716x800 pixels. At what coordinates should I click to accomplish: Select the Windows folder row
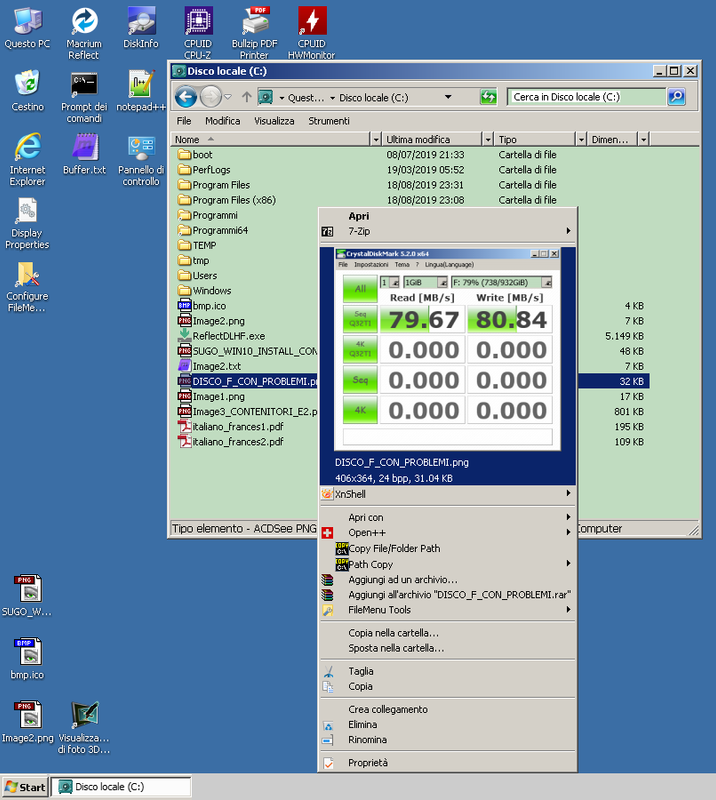coord(205,291)
